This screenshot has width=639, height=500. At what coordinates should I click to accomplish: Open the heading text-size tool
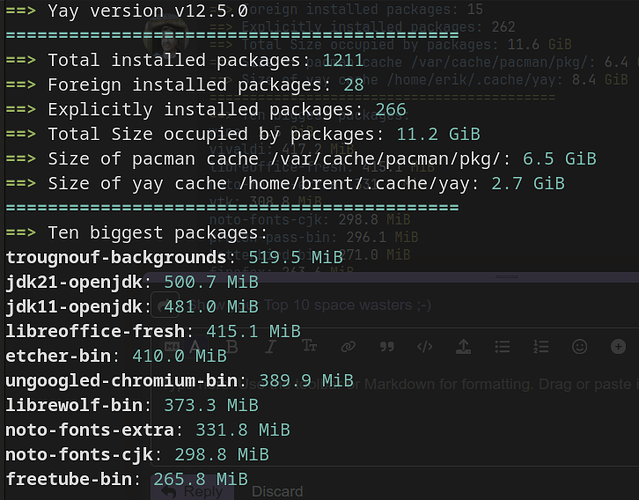[309, 347]
